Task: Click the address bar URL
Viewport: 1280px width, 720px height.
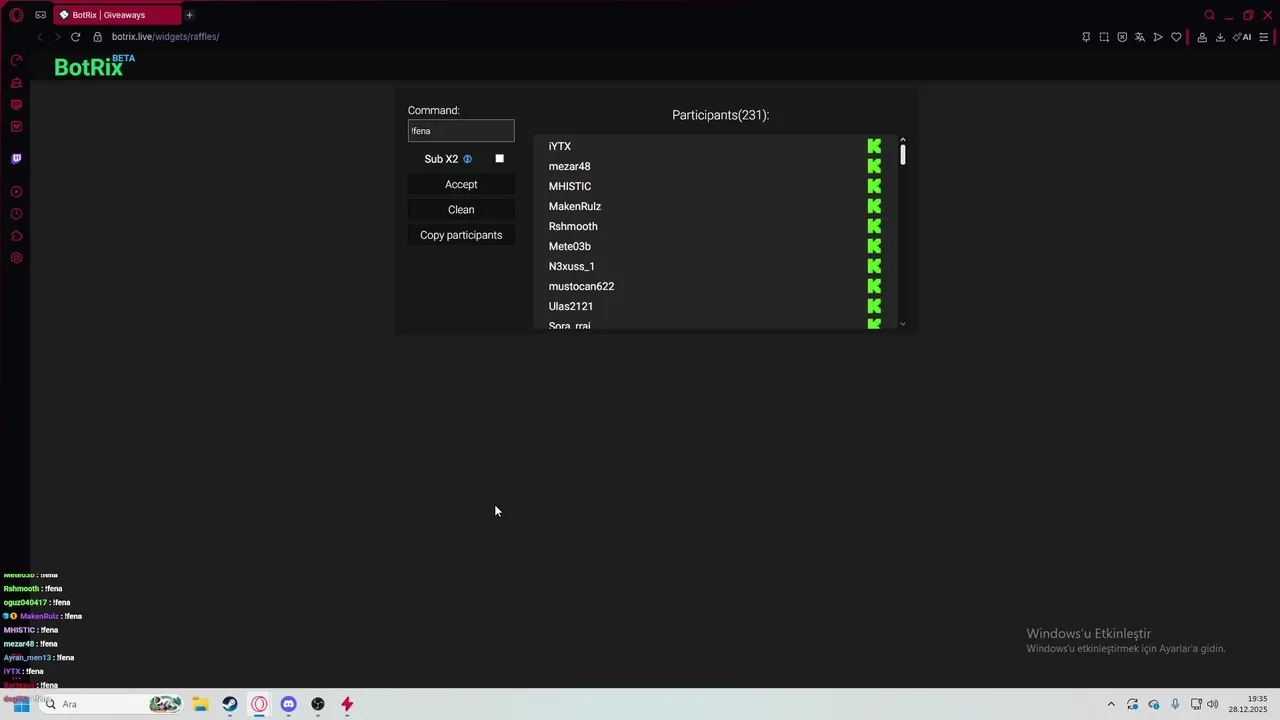Action: pyautogui.click(x=165, y=37)
